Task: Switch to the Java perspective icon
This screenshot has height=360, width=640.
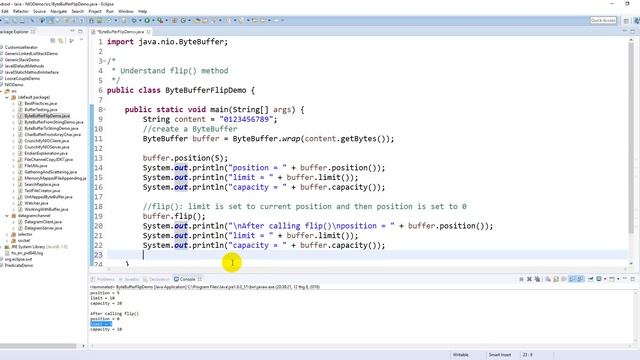Action: coord(636,20)
